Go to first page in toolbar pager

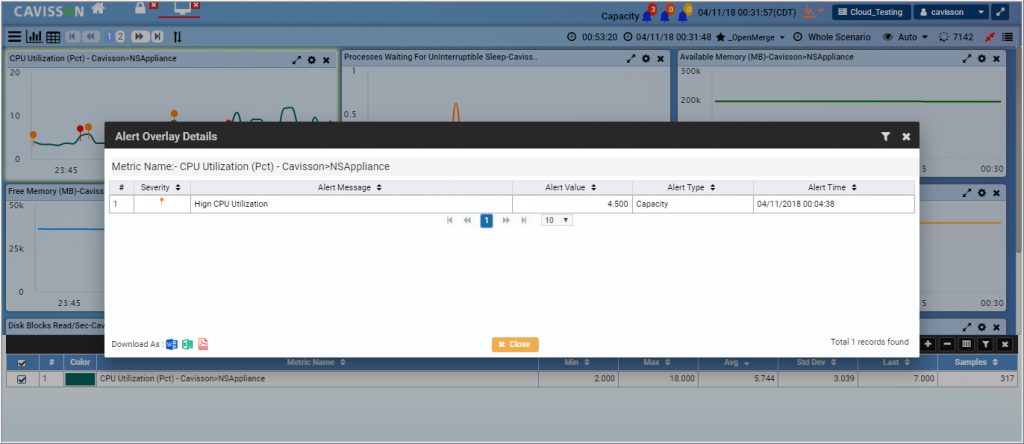72,37
